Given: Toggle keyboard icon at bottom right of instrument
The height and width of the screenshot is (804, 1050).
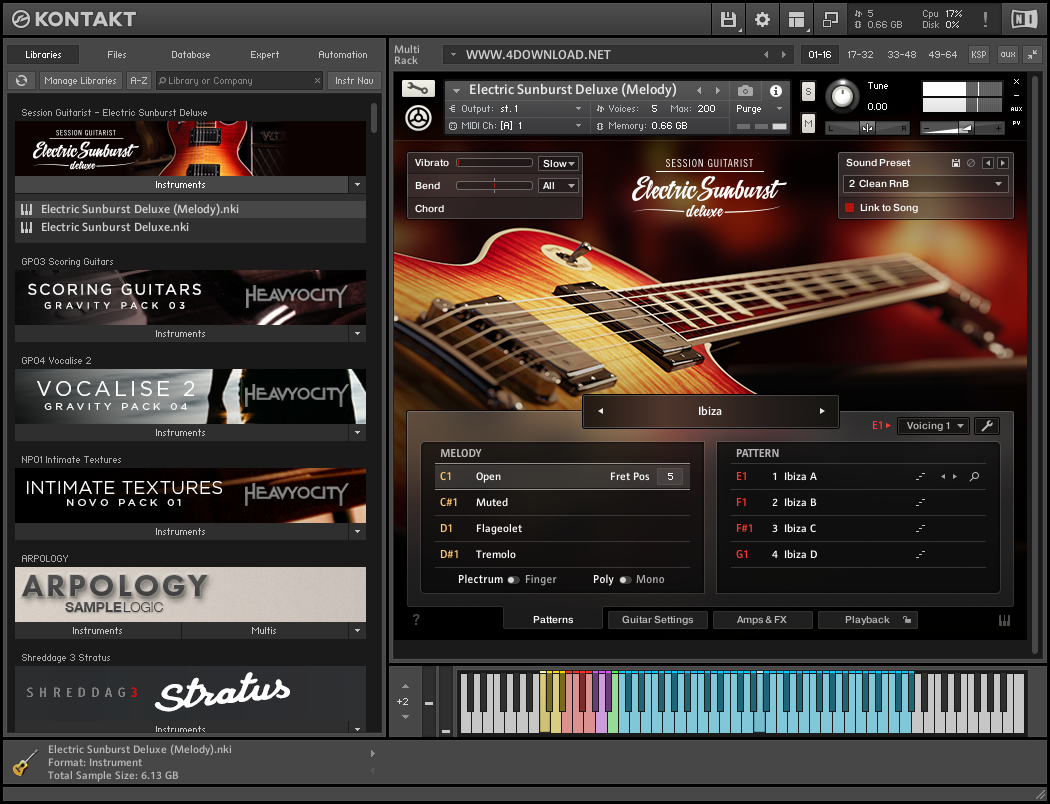Looking at the screenshot, I should pyautogui.click(x=1004, y=621).
